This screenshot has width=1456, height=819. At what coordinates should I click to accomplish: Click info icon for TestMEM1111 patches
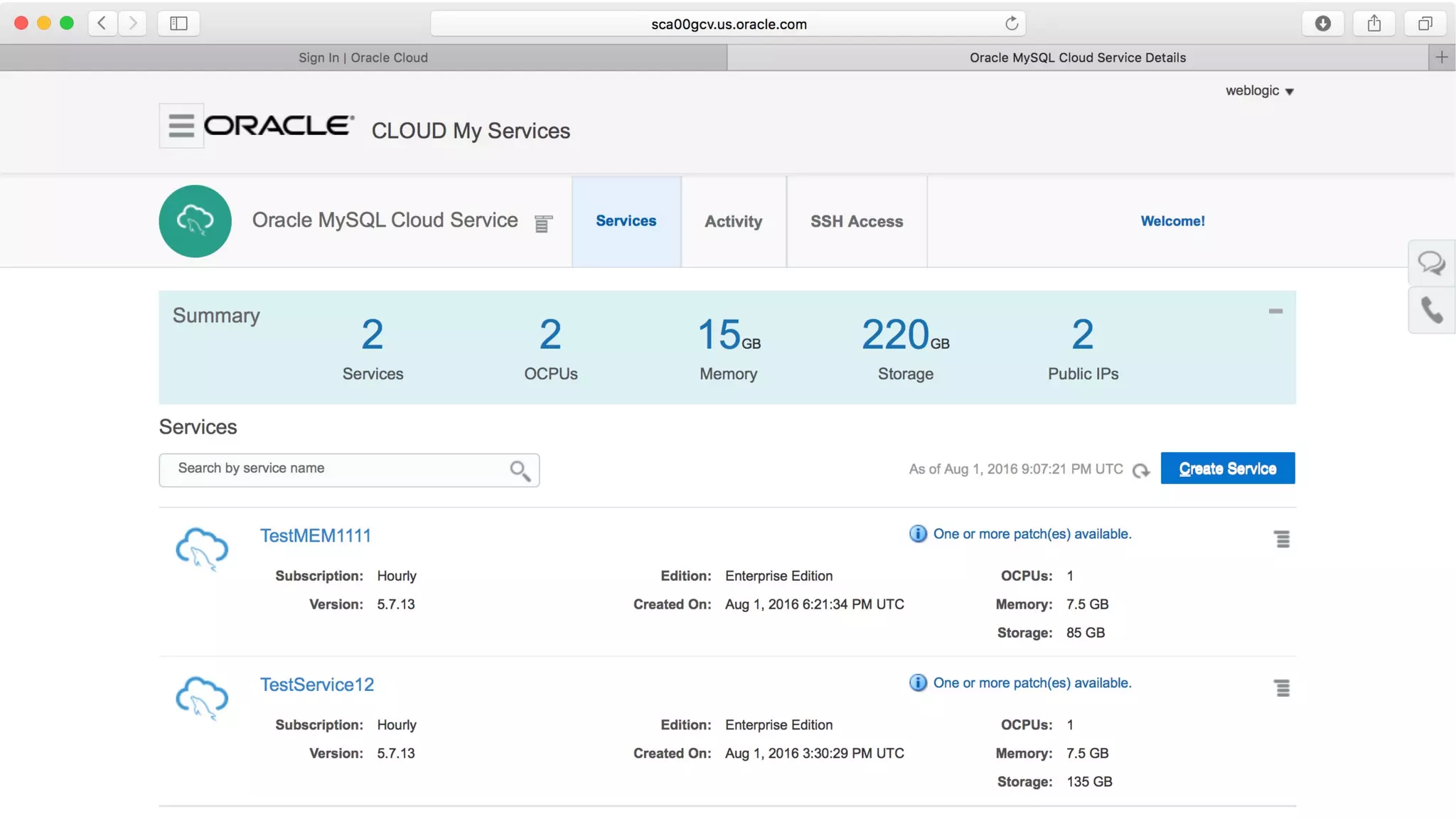(918, 534)
